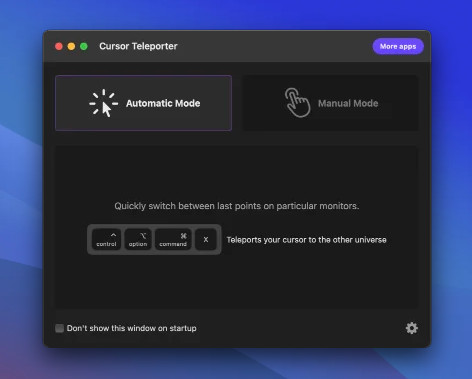472x379 pixels.
Task: Click the option key in shortcut
Action: pos(138,239)
